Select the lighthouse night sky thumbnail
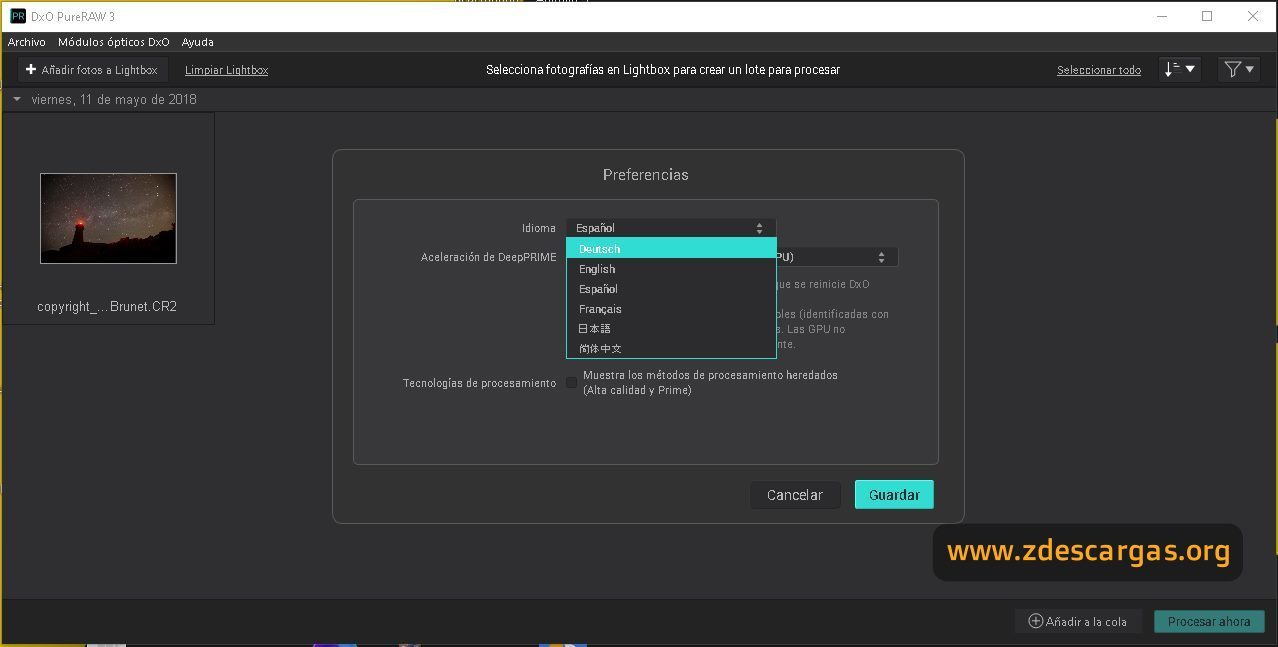This screenshot has width=1278, height=647. coord(108,218)
